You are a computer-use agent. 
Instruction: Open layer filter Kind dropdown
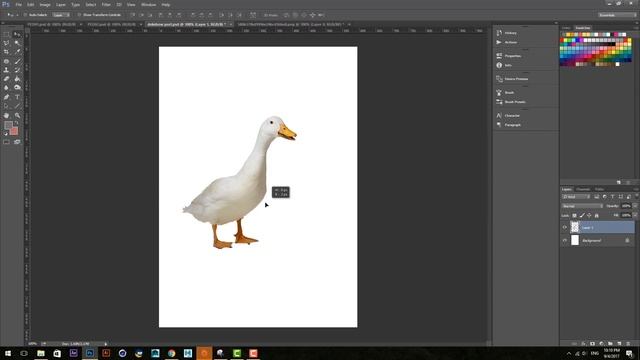[576, 197]
